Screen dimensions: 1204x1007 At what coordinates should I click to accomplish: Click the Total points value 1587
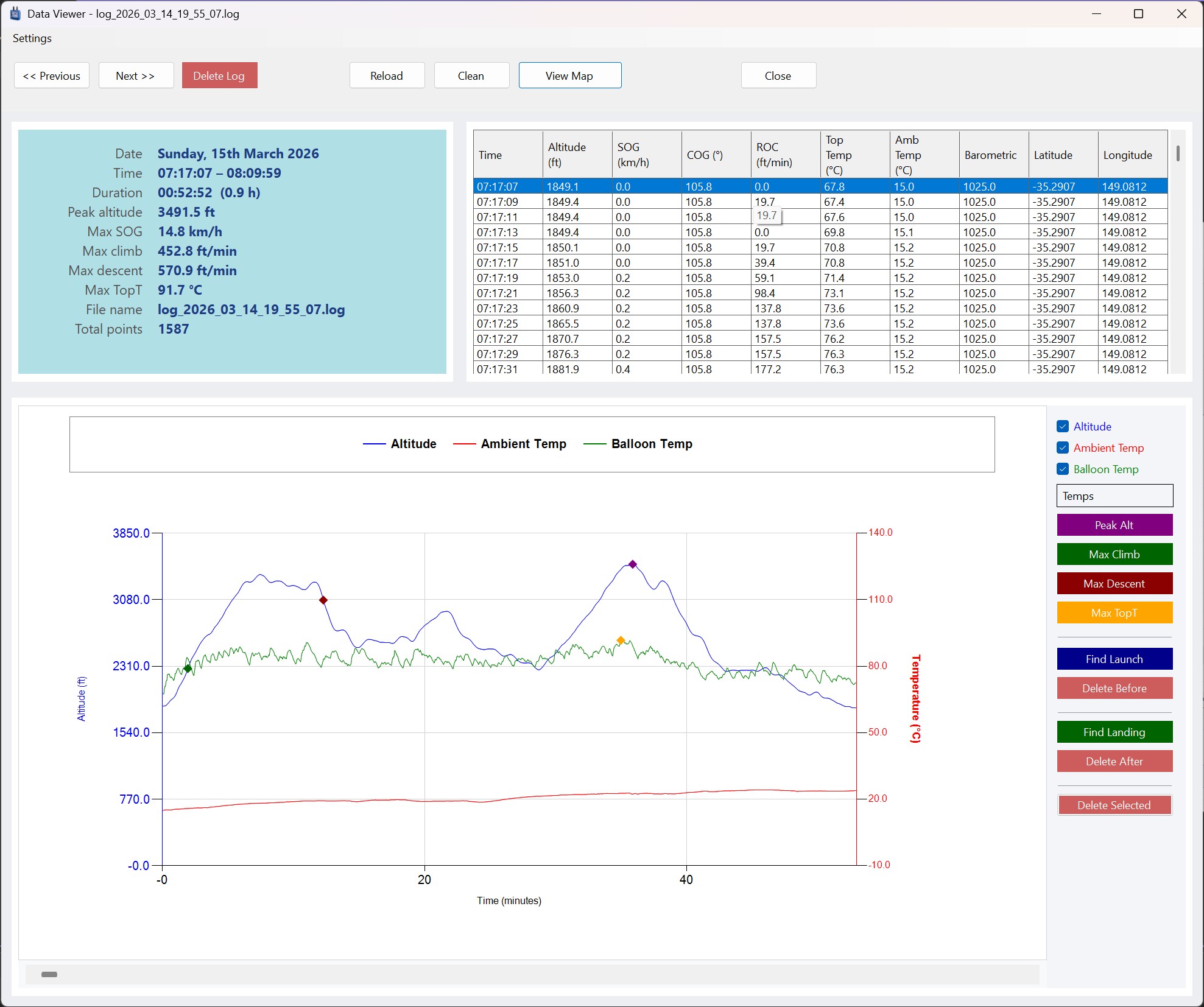[174, 329]
